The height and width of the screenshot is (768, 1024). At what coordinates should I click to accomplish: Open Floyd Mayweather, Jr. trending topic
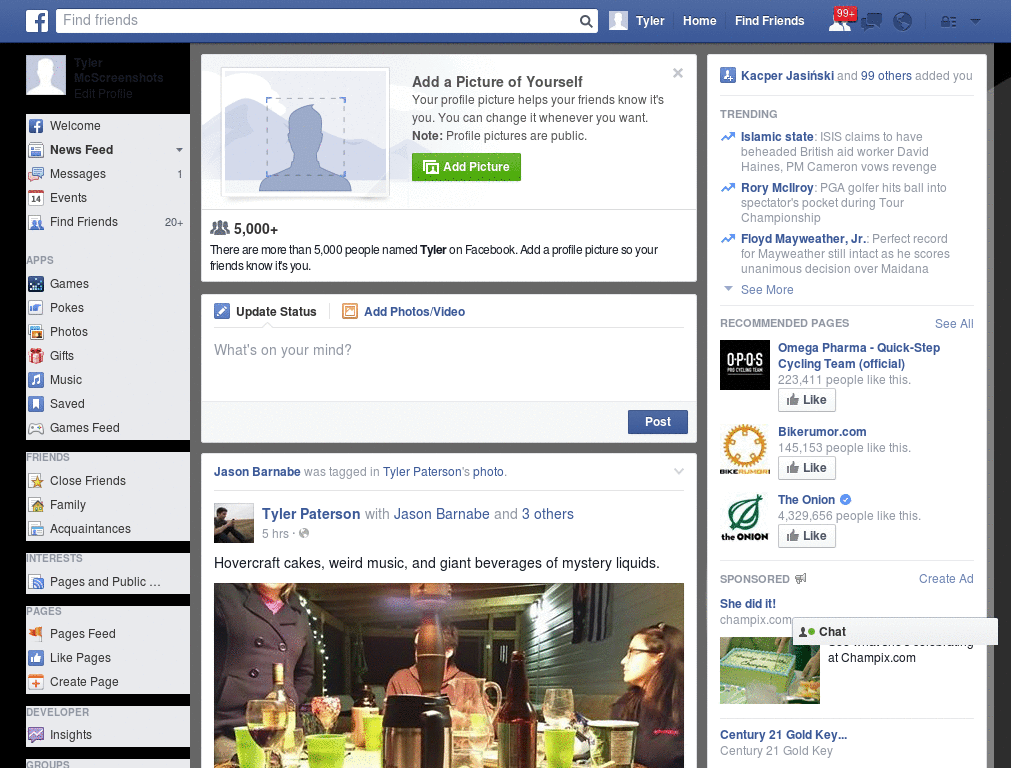click(803, 238)
